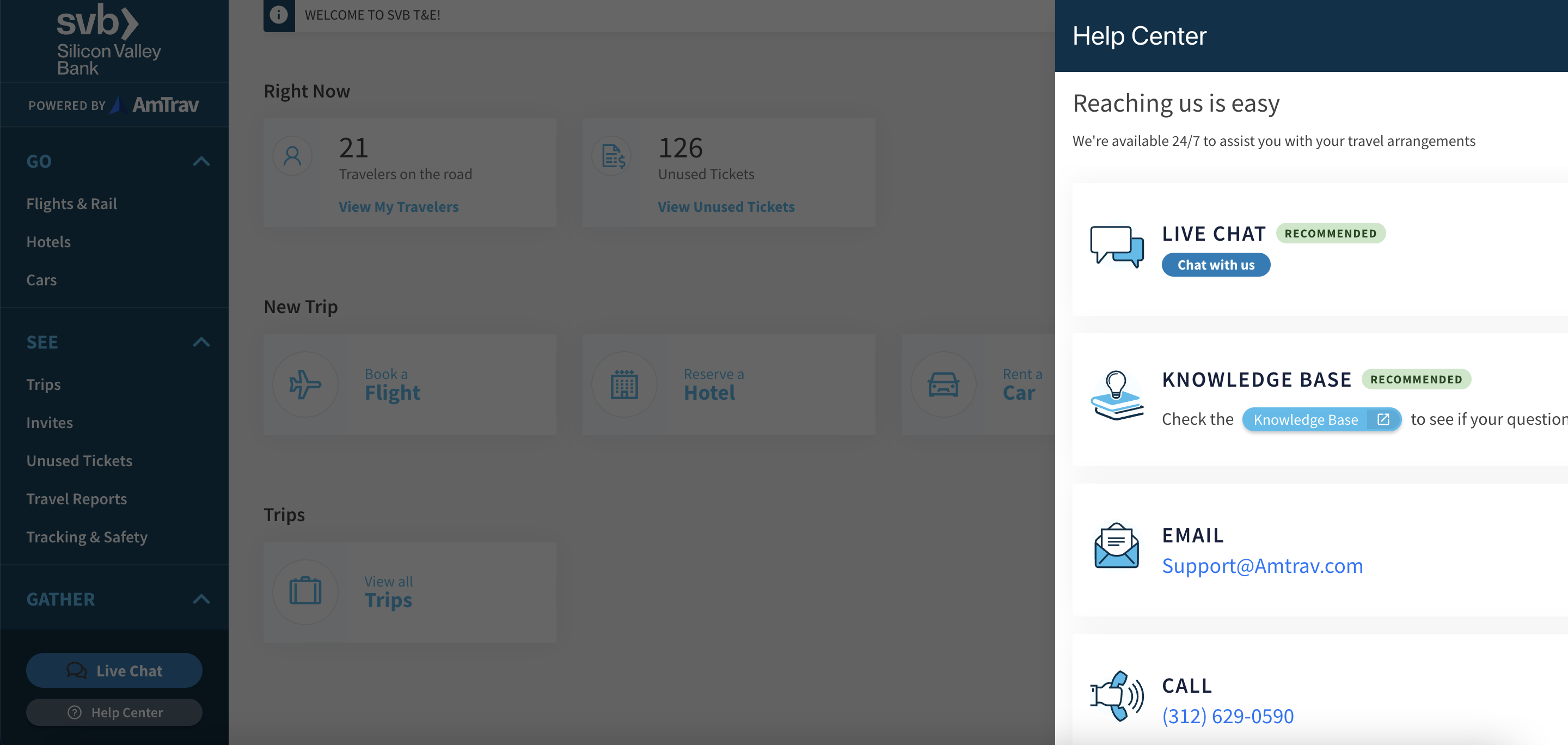
Task: Select Travel Reports from sidebar menu
Action: (x=77, y=498)
